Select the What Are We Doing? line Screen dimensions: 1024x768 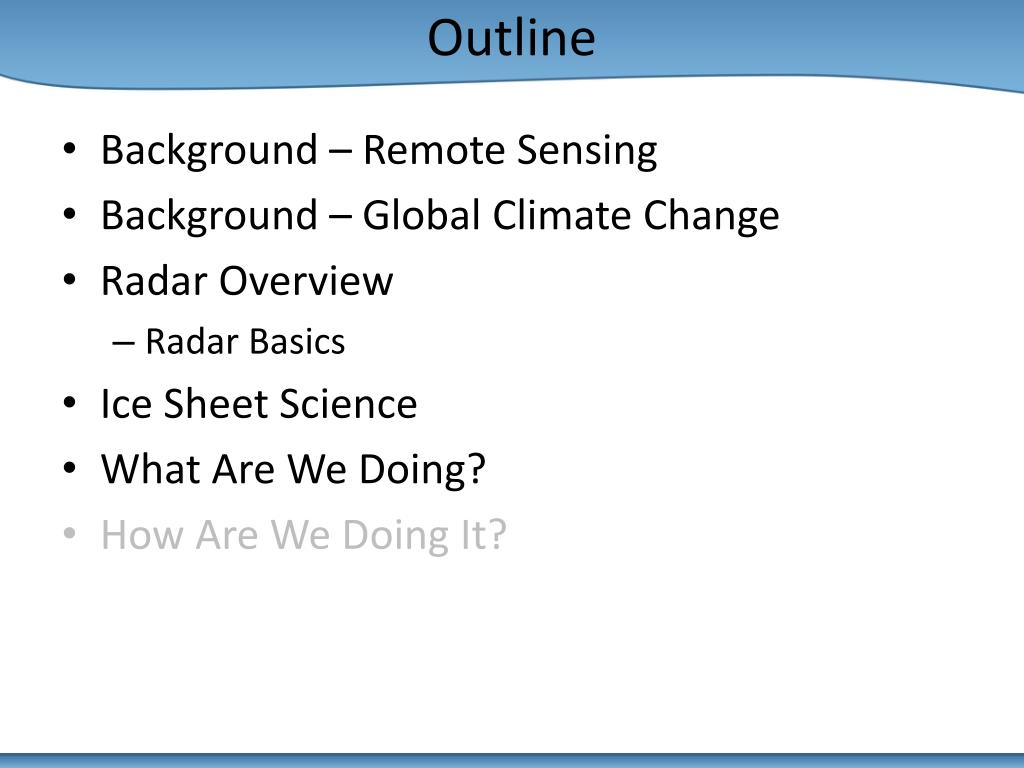293,469
